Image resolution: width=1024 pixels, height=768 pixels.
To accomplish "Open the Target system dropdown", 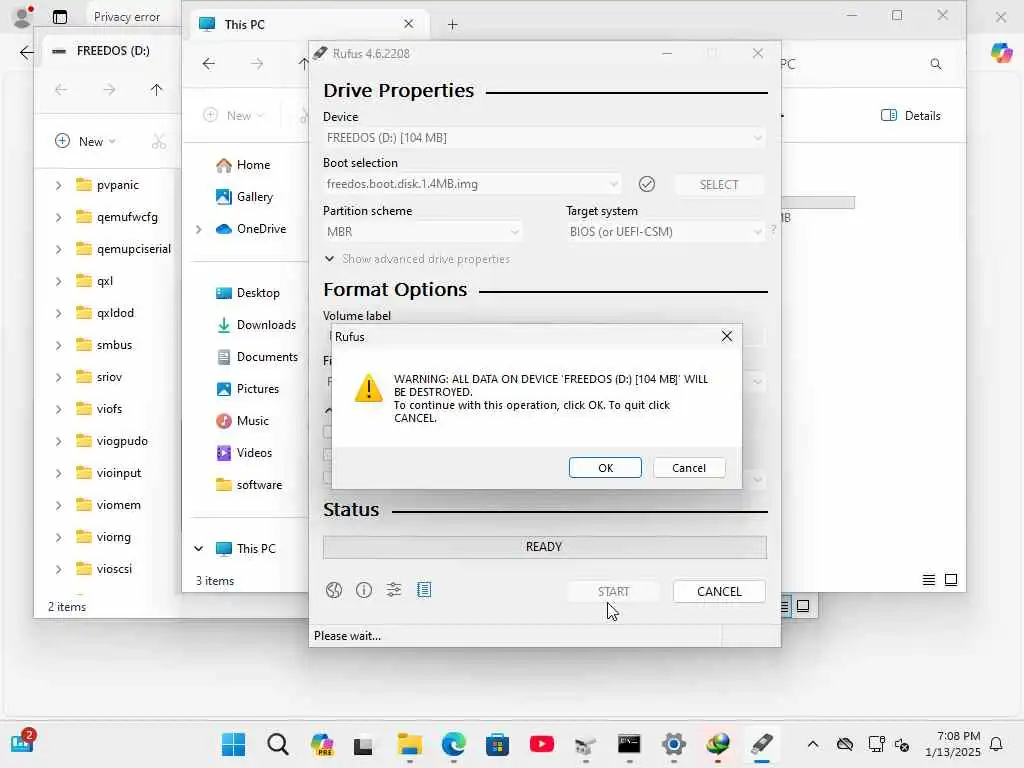I will 665,232.
